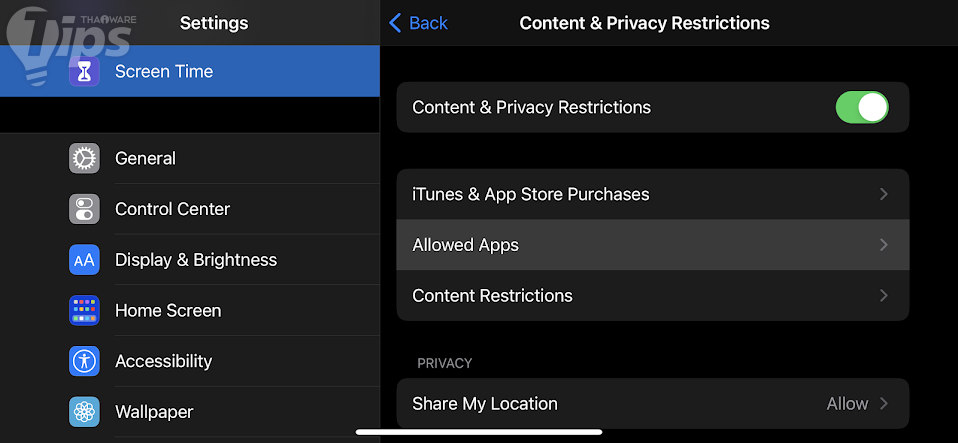The height and width of the screenshot is (443, 958).
Task: Expand the Content Restrictions chevron
Action: 883,296
